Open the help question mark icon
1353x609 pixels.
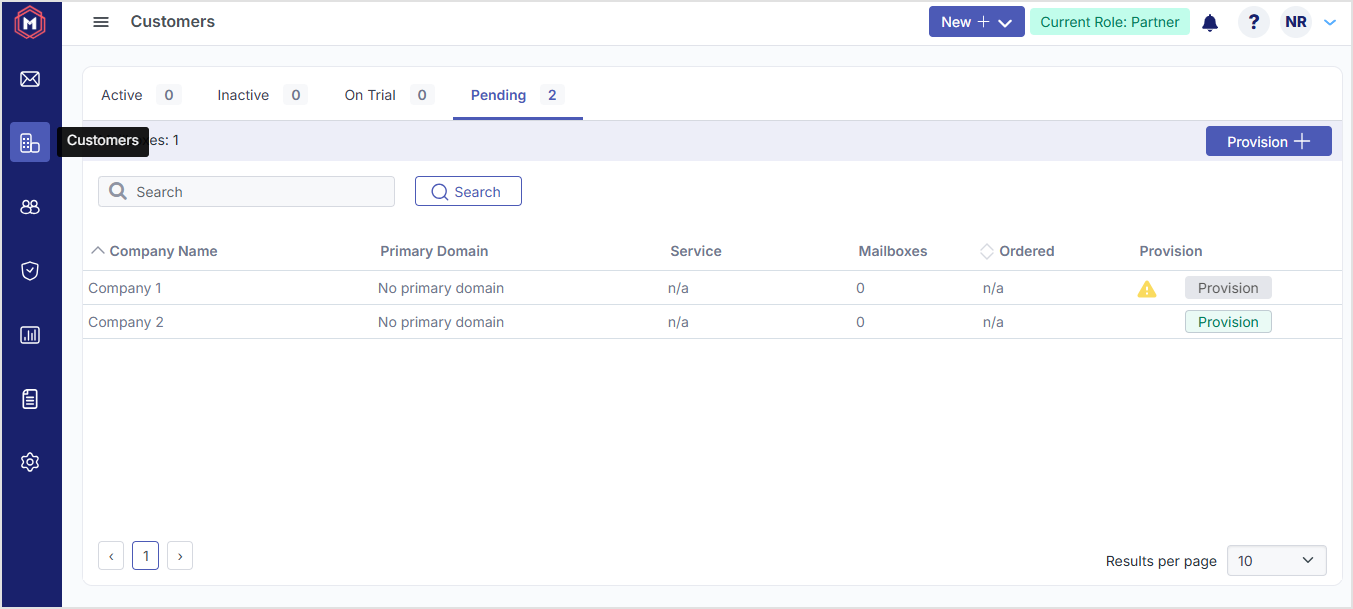pos(1254,22)
